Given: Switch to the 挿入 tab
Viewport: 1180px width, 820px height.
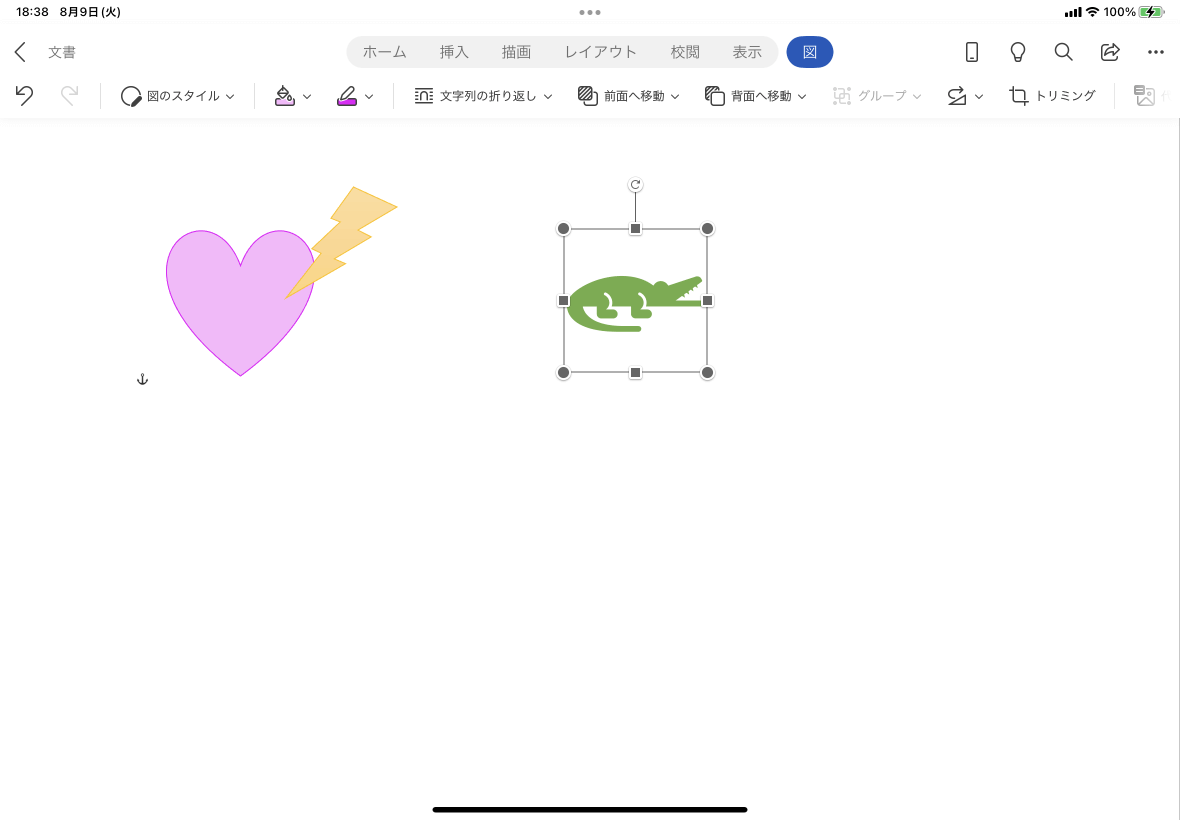Looking at the screenshot, I should coord(454,52).
